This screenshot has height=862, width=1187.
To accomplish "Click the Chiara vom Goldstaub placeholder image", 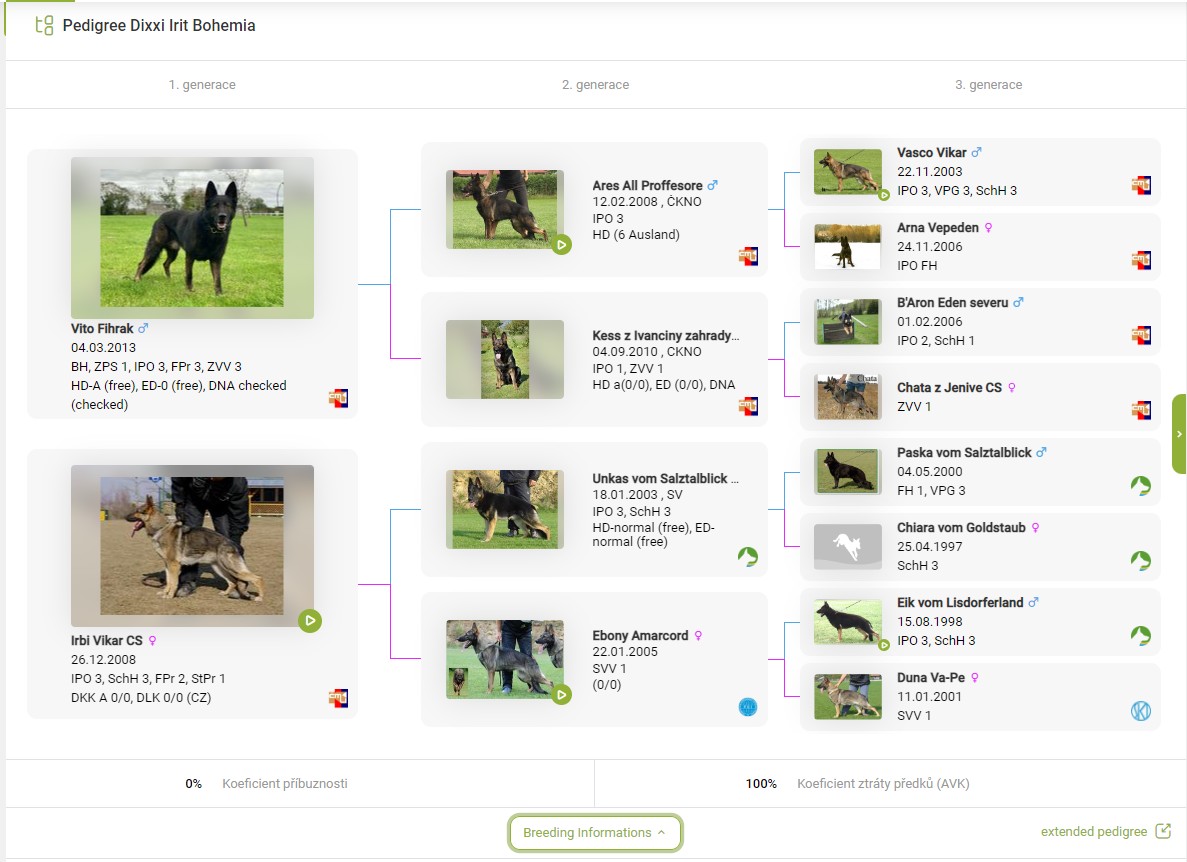I will (x=848, y=546).
